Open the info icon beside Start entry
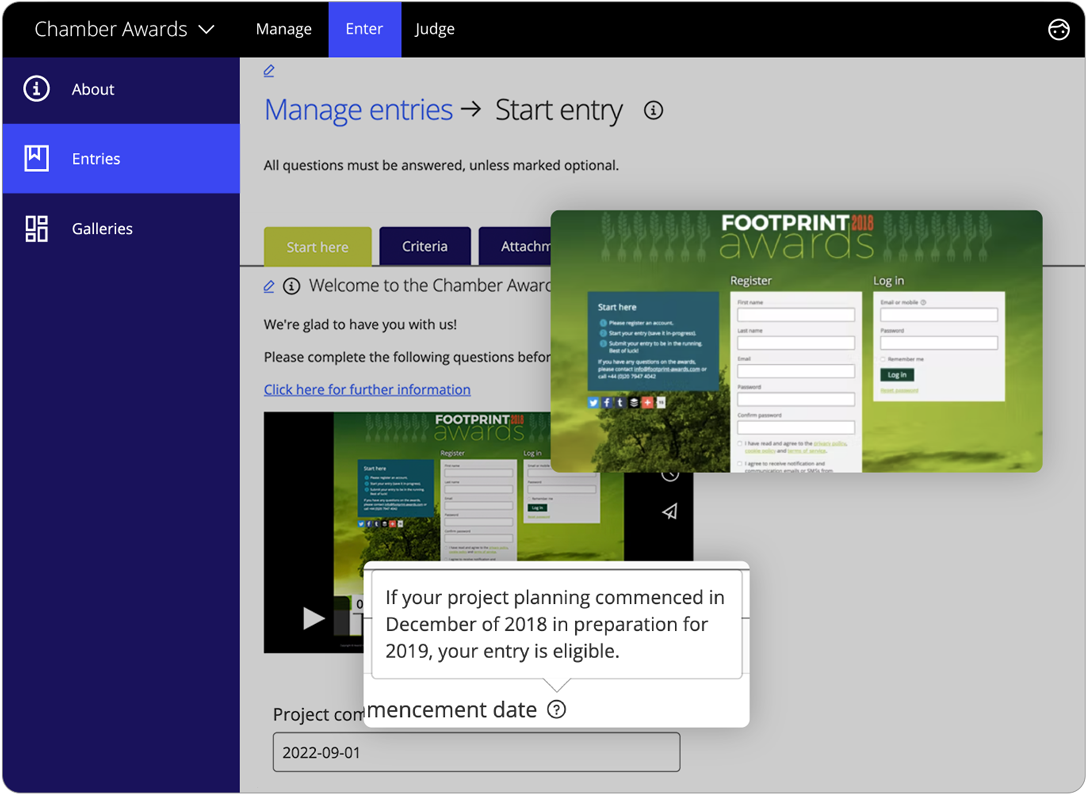This screenshot has height=797, width=1086. point(653,110)
